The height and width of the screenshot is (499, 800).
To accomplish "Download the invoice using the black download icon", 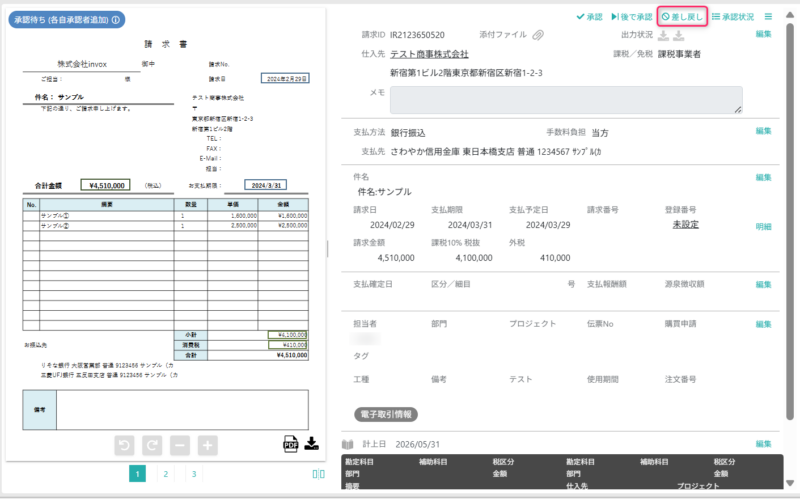I will click(x=311, y=443).
